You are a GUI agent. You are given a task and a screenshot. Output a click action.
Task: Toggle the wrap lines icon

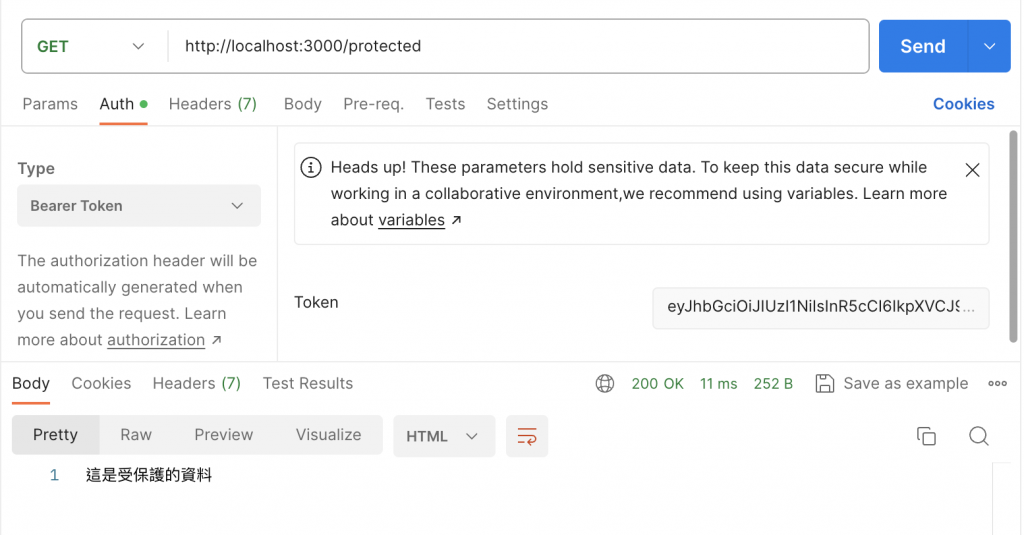click(x=527, y=436)
